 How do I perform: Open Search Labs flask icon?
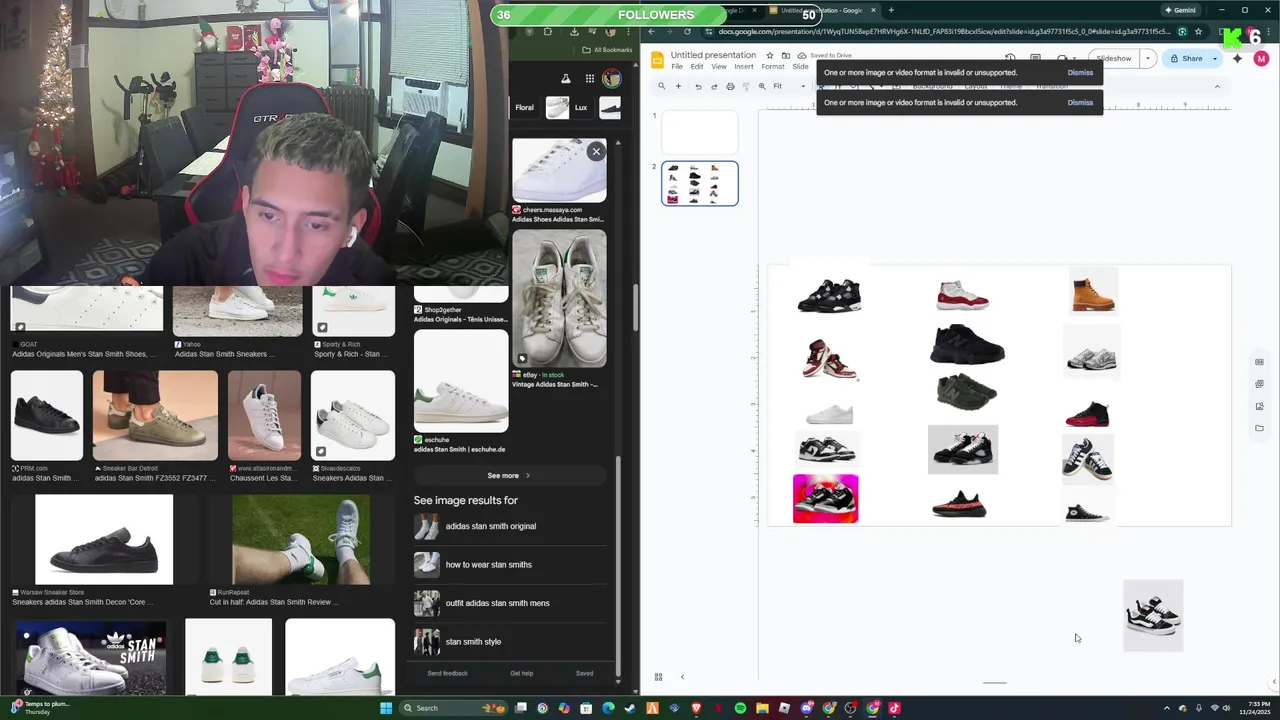coord(565,79)
